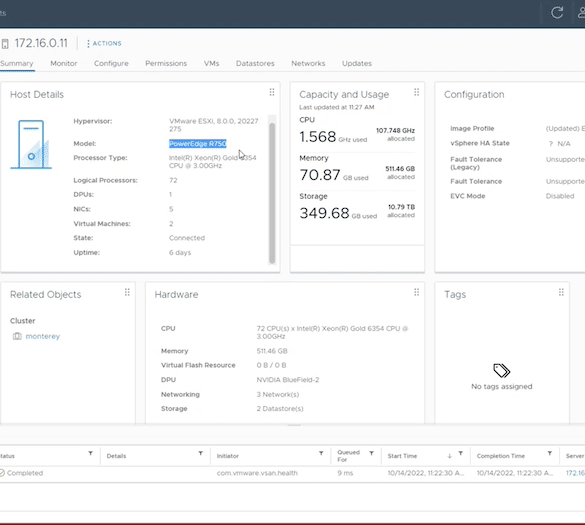Switch to the Updates tab

click(357, 63)
